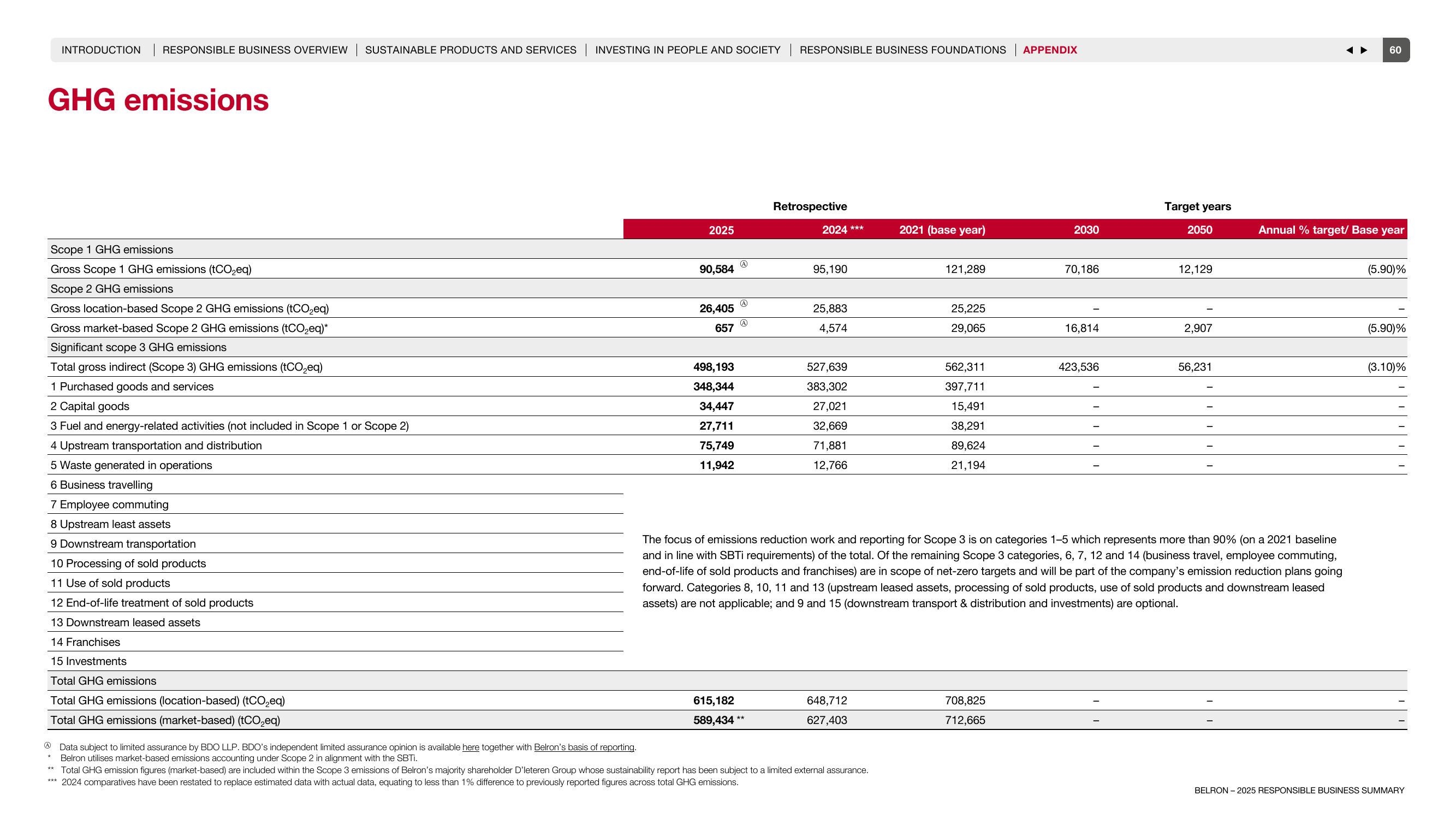The width and height of the screenshot is (1456, 819).
Task: Click the 2024 *** column header
Action: tap(842, 229)
